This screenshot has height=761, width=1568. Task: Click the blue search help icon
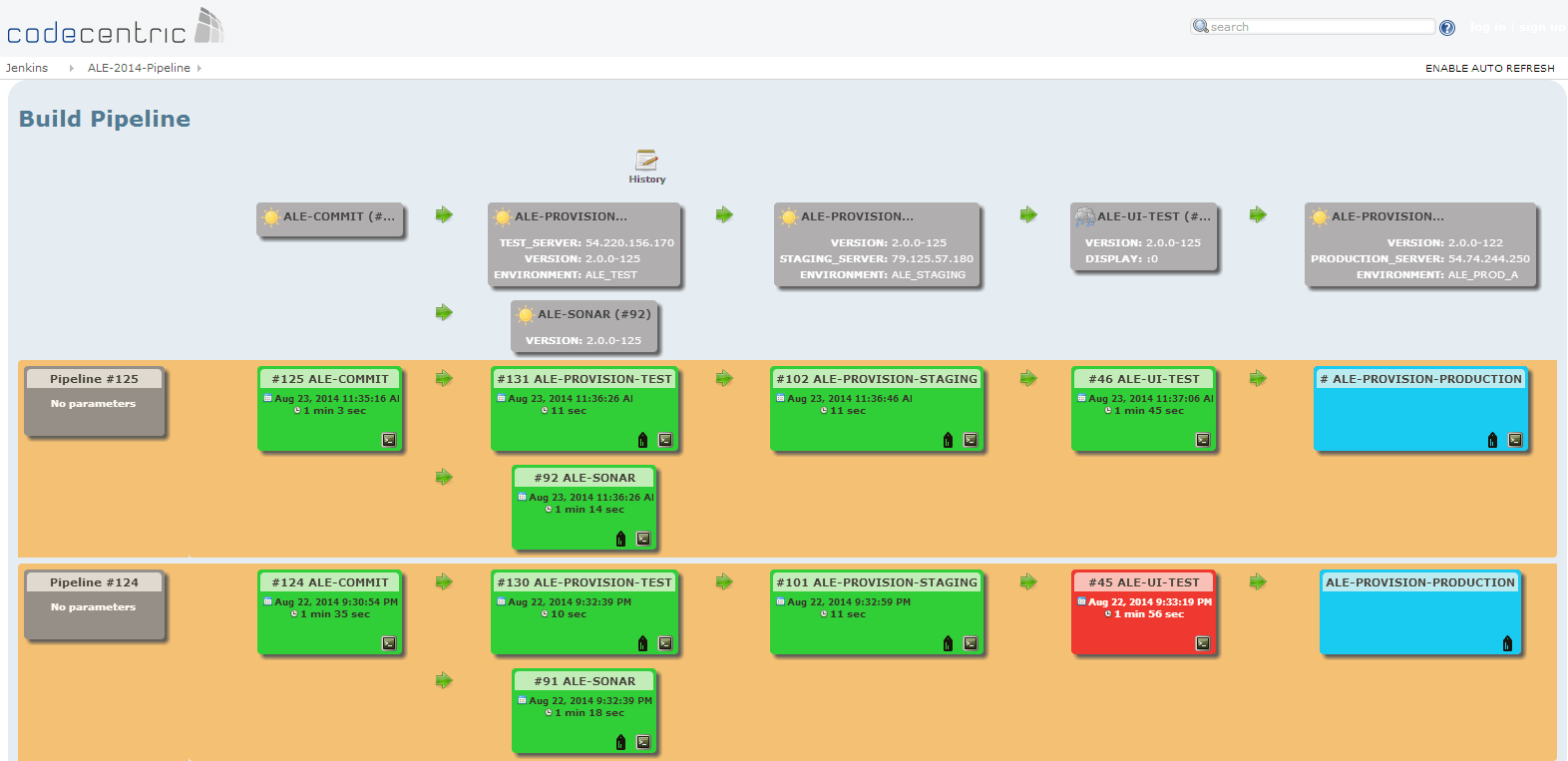1447,28
